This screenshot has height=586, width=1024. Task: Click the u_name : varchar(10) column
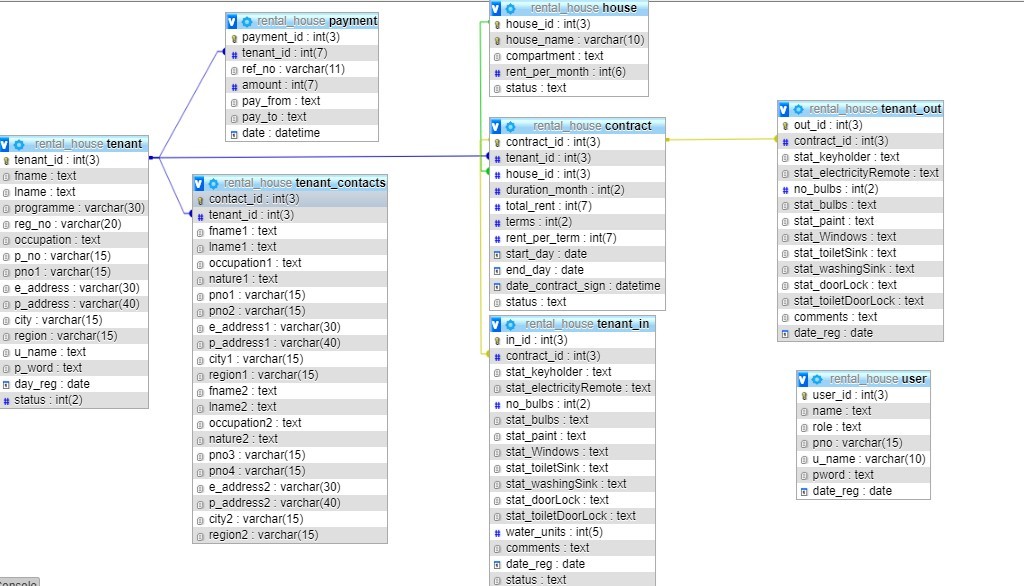863,459
